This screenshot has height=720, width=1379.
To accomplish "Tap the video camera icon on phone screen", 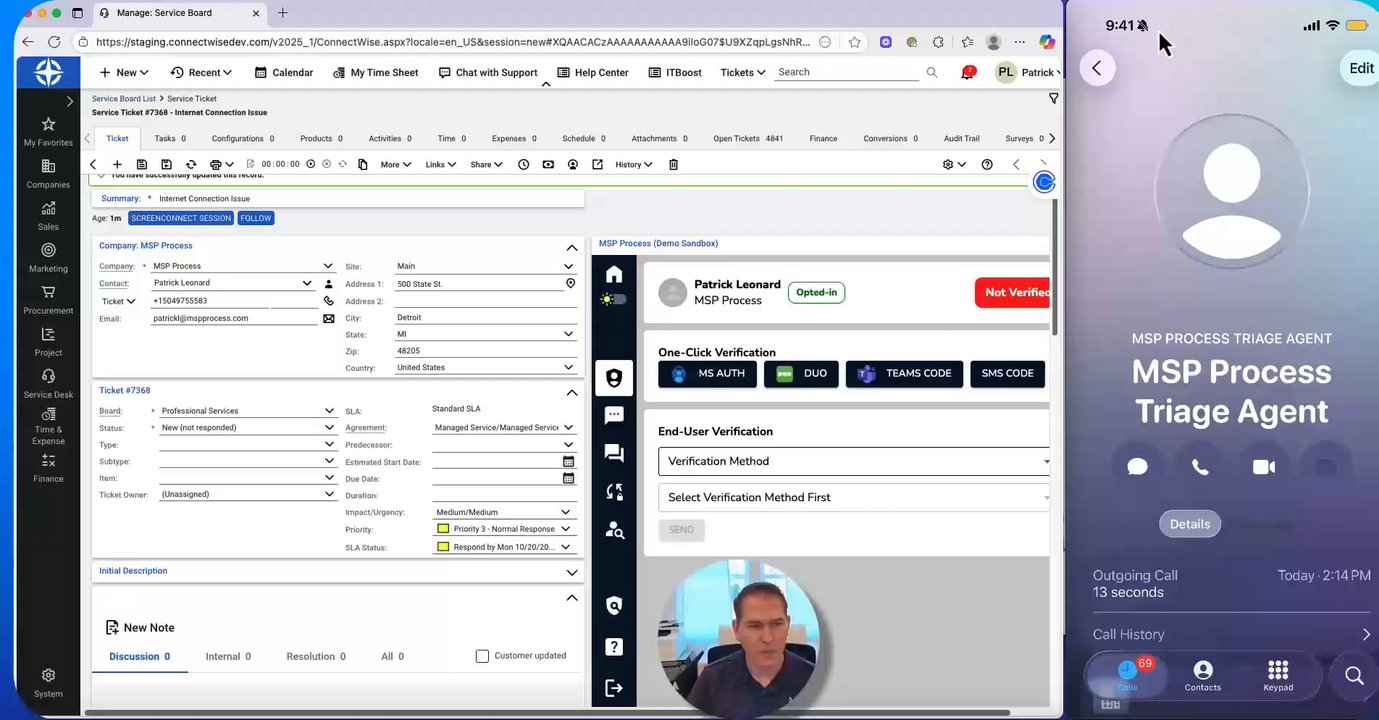I will [x=1264, y=467].
